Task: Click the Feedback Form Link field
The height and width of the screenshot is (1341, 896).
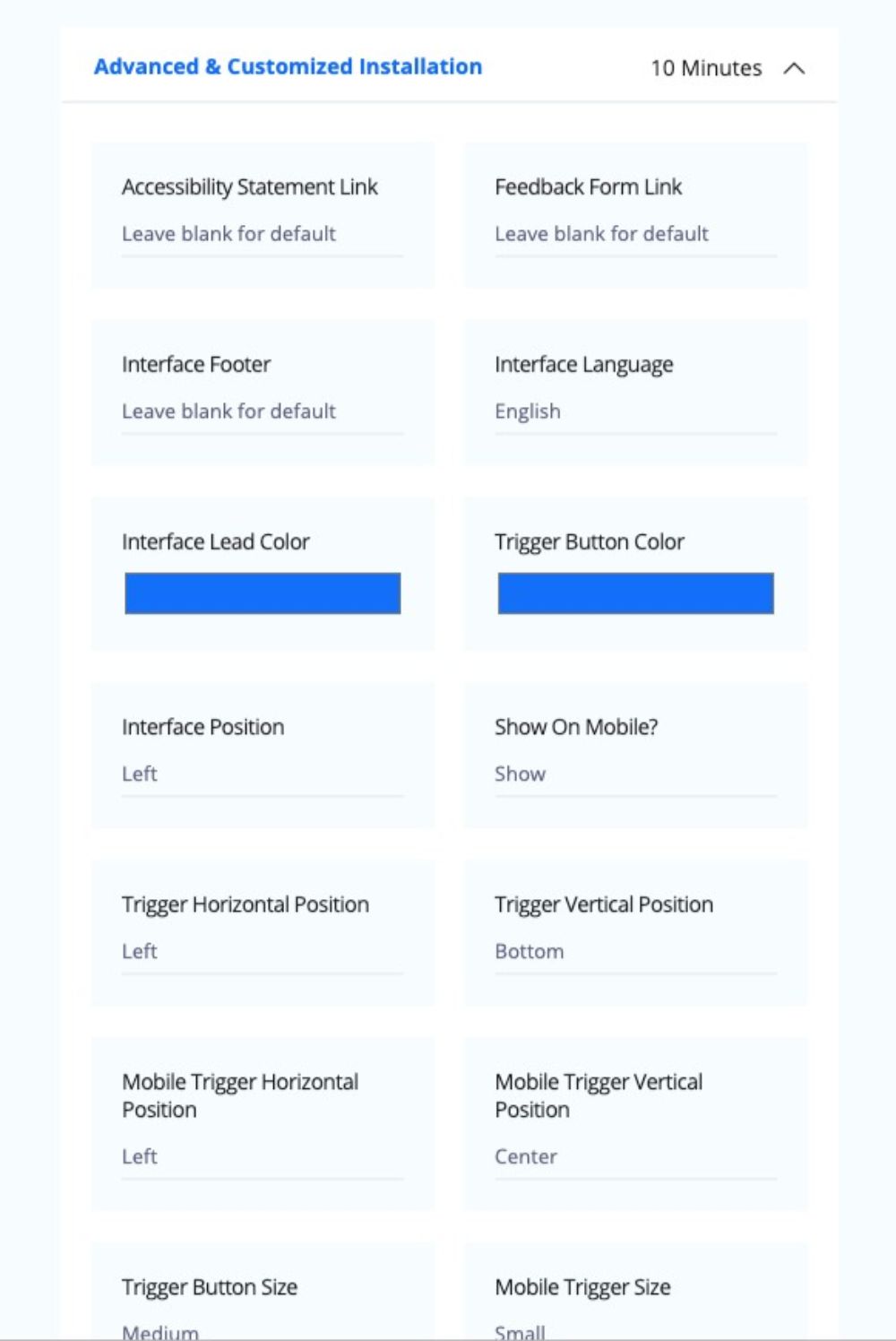Action: pos(635,234)
